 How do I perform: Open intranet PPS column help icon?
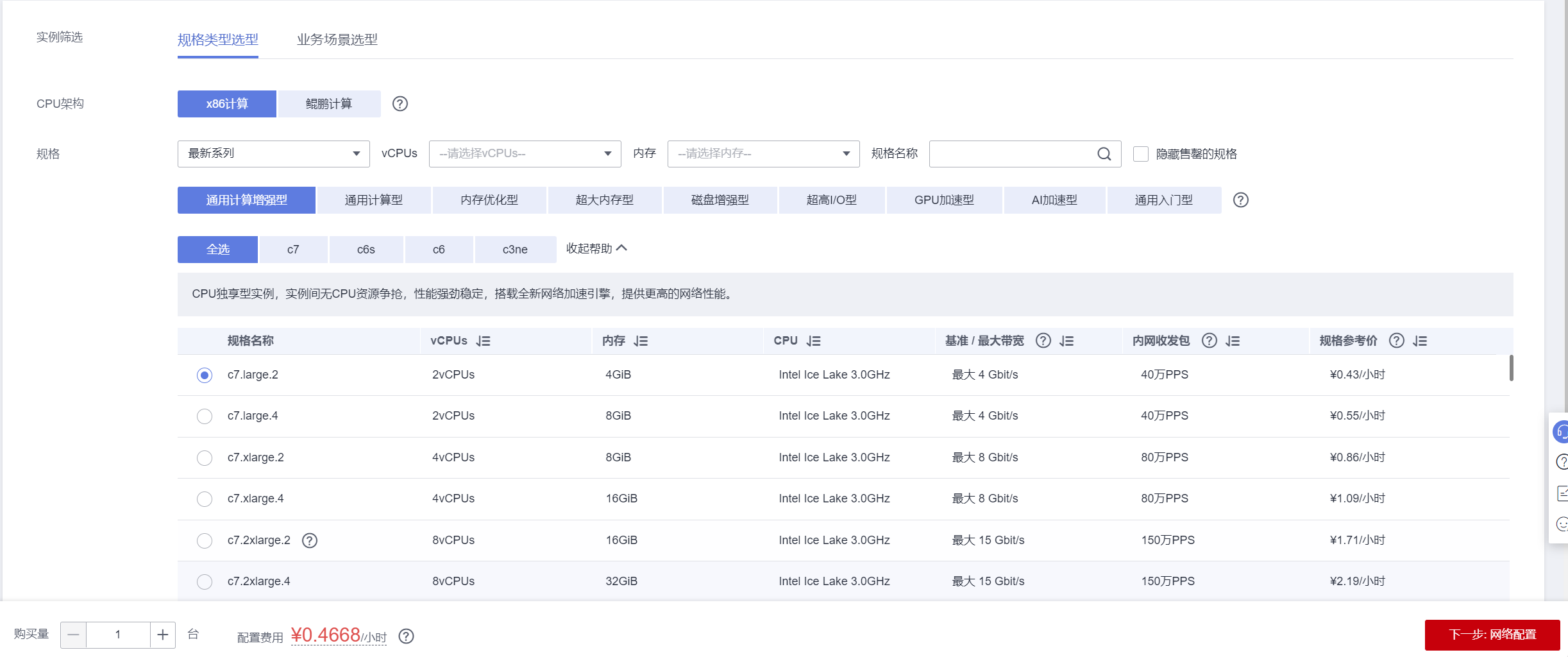pos(1209,341)
